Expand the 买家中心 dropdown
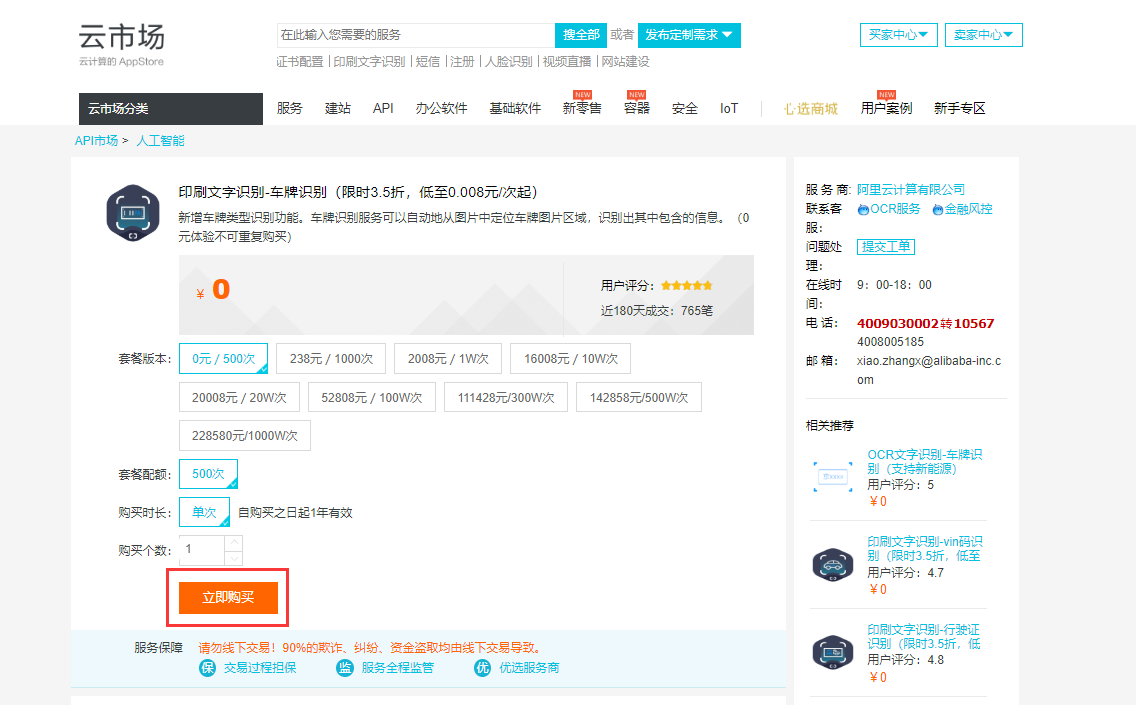 coord(898,35)
